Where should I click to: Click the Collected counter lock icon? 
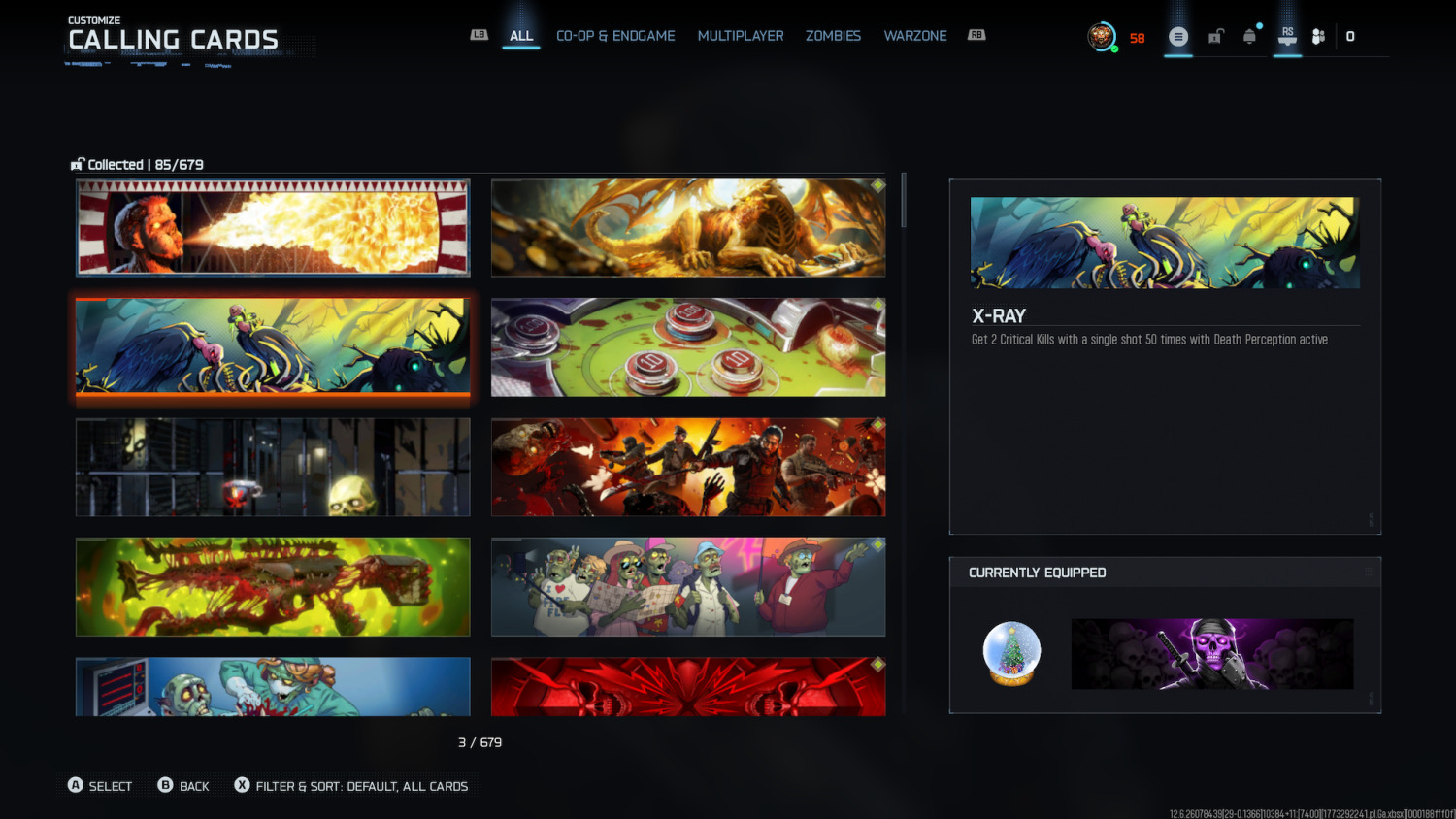[x=78, y=164]
